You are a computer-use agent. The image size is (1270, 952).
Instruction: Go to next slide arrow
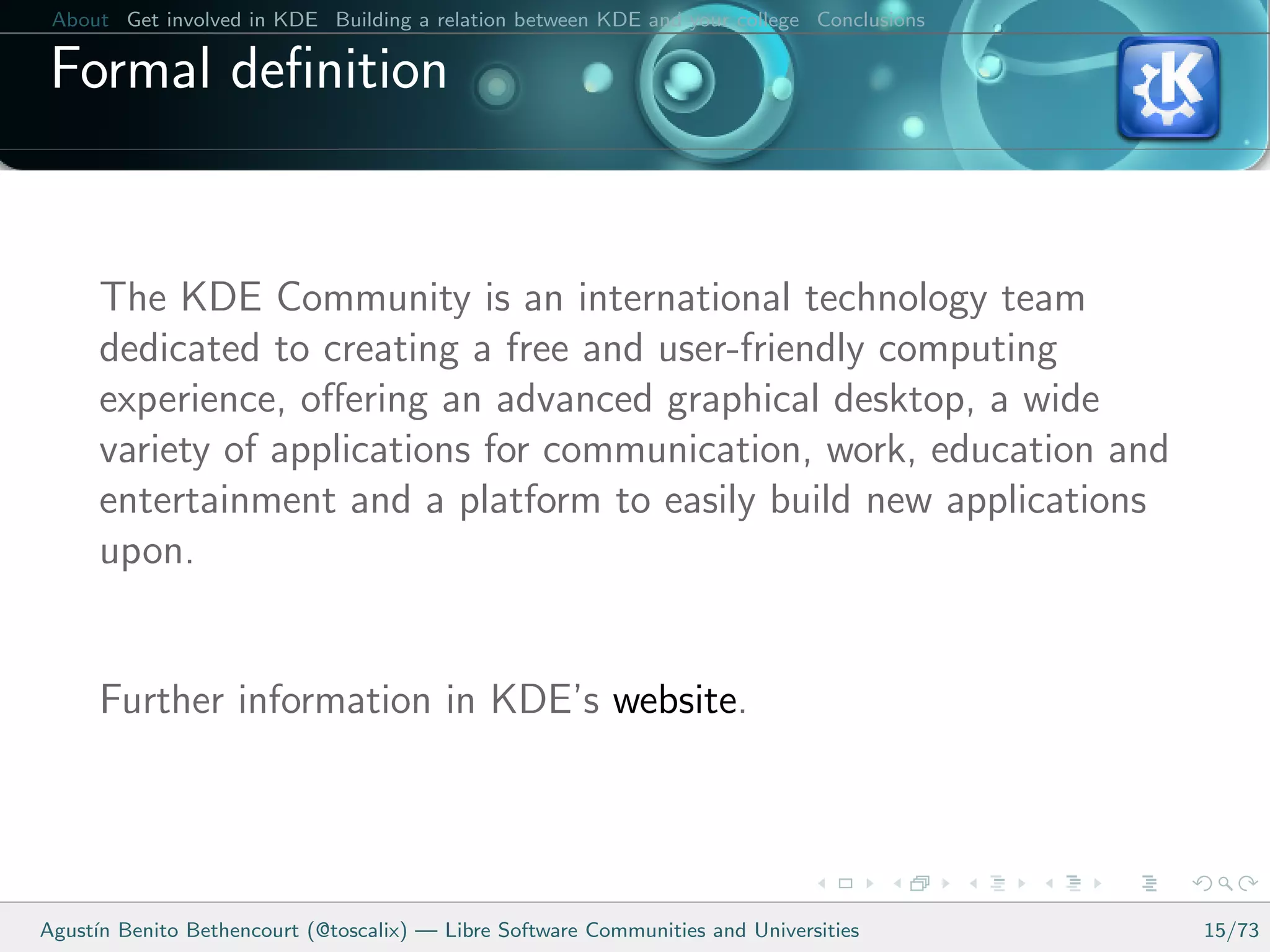click(x=870, y=884)
